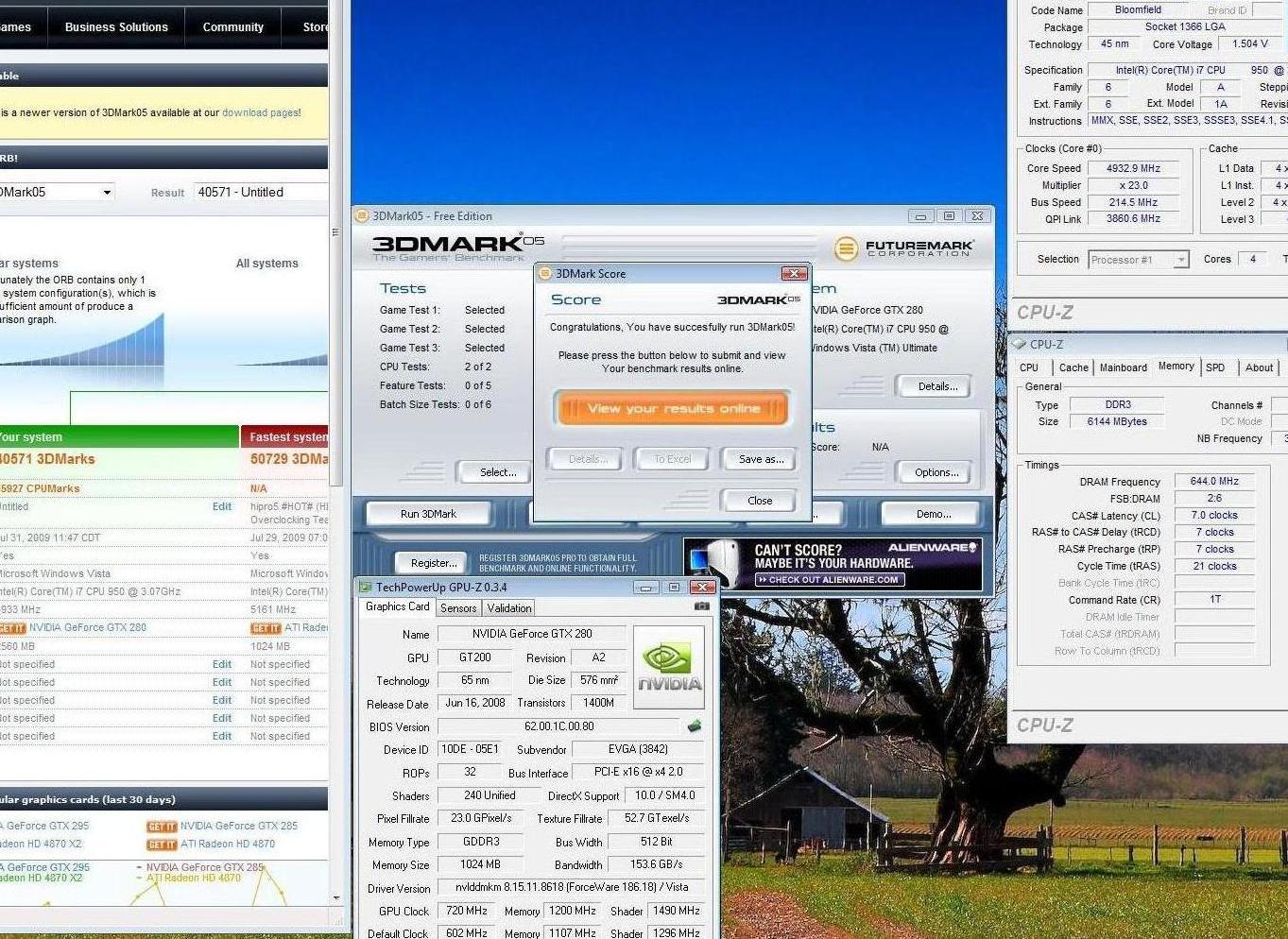This screenshot has width=1288, height=939.
Task: Open the About tab in CPU-Z
Action: [1259, 367]
